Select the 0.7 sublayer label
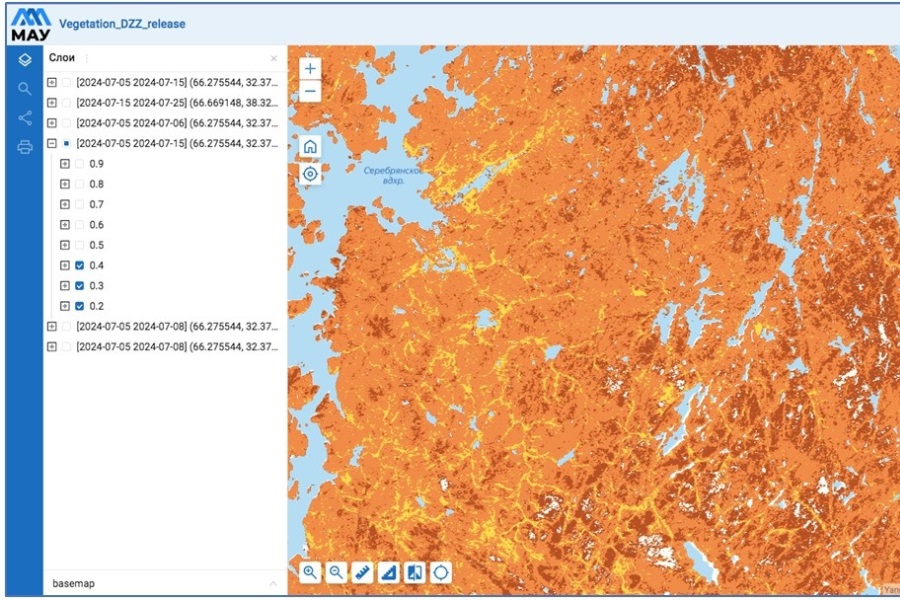Viewport: 900px width, 600px height. point(96,204)
